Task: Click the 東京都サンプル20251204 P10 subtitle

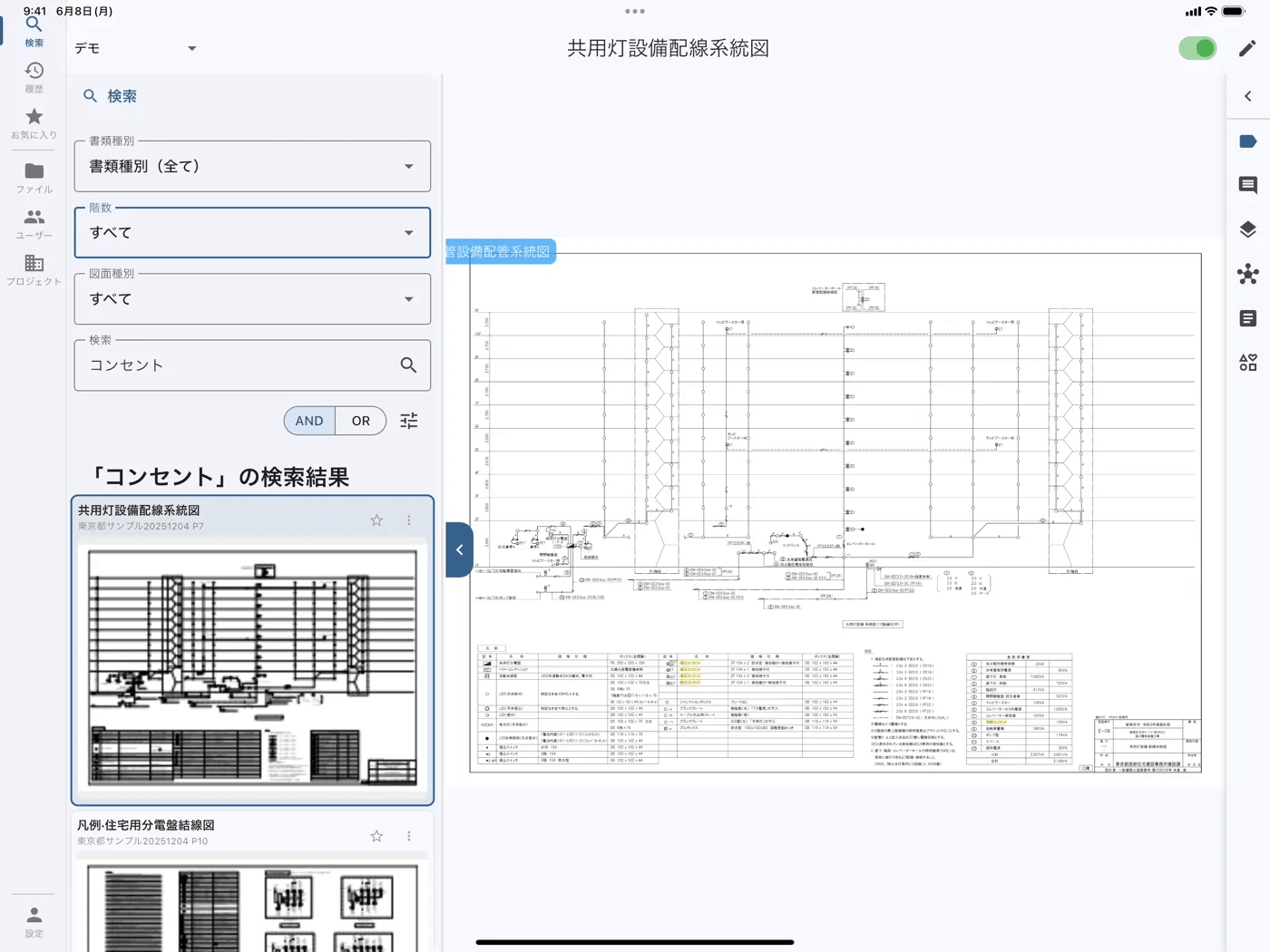Action: pos(142,841)
